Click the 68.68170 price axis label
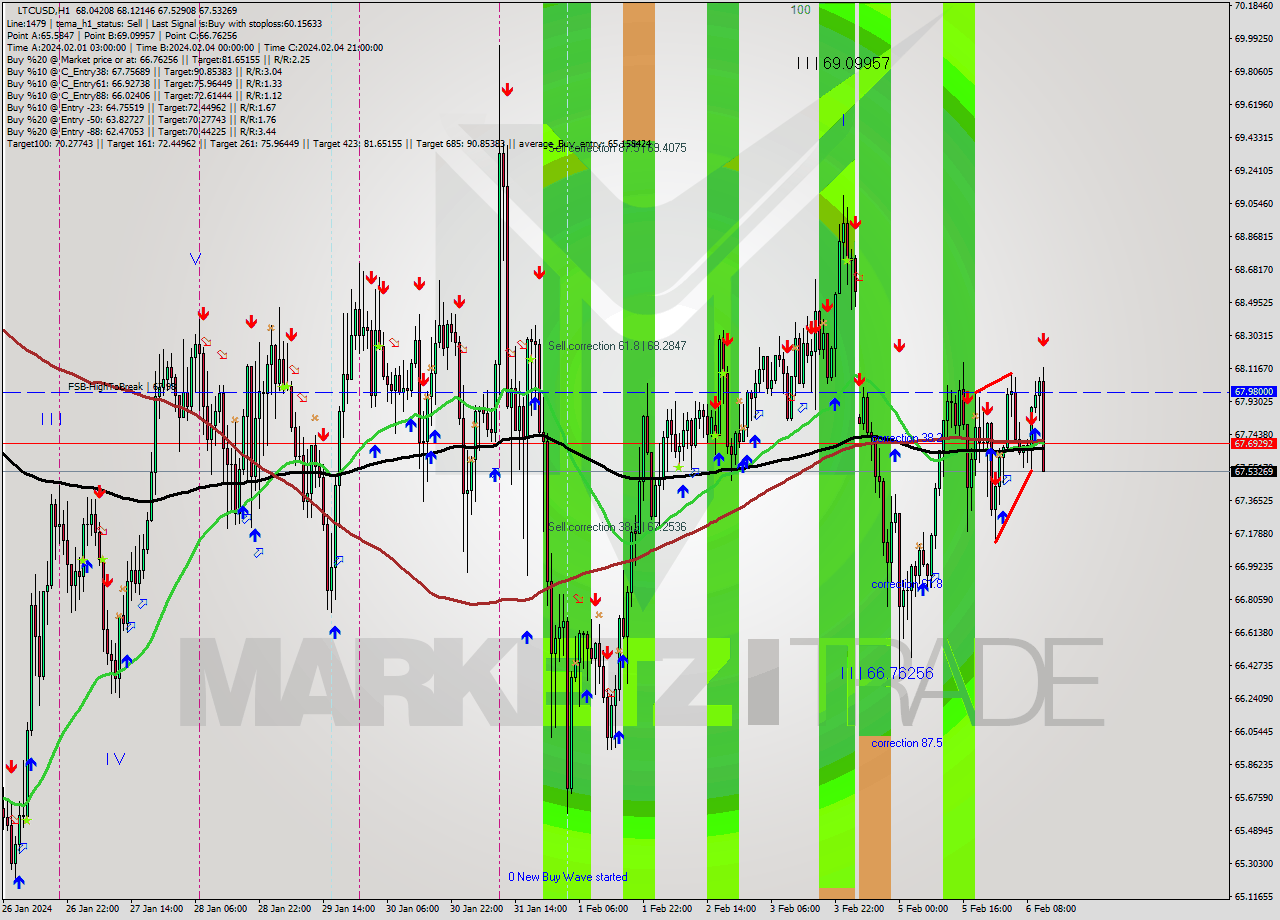Viewport: 1280px width, 920px height. [1253, 270]
